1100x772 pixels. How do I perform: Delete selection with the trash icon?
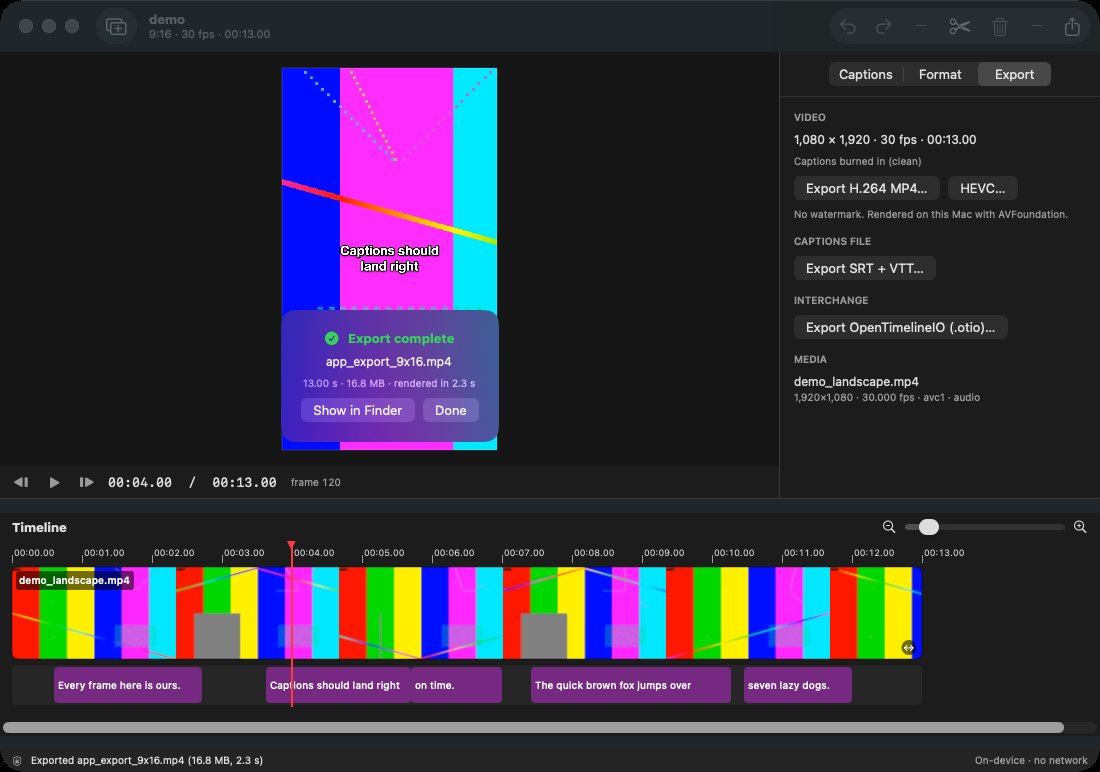tap(1000, 27)
